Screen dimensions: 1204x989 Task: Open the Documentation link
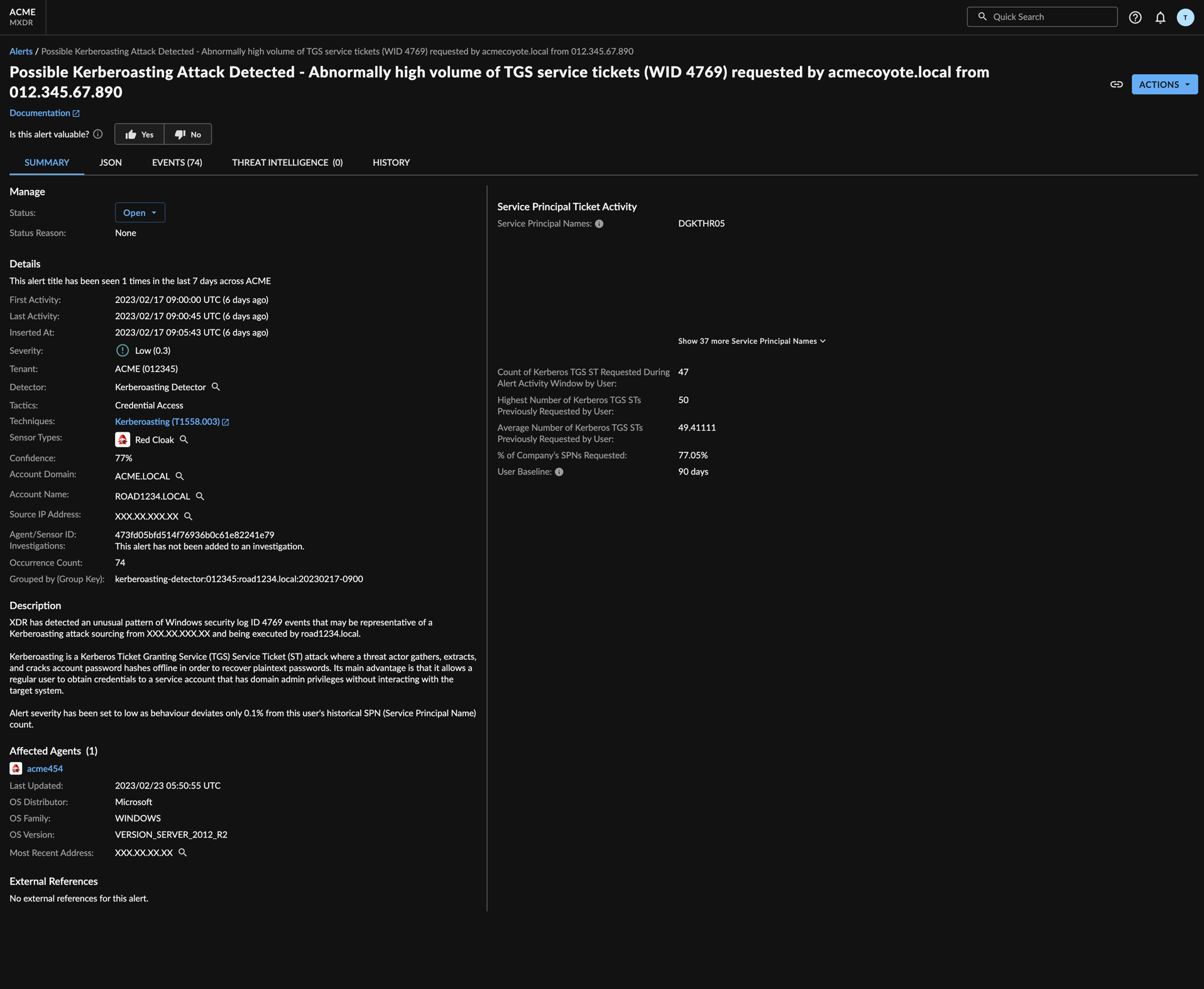45,113
